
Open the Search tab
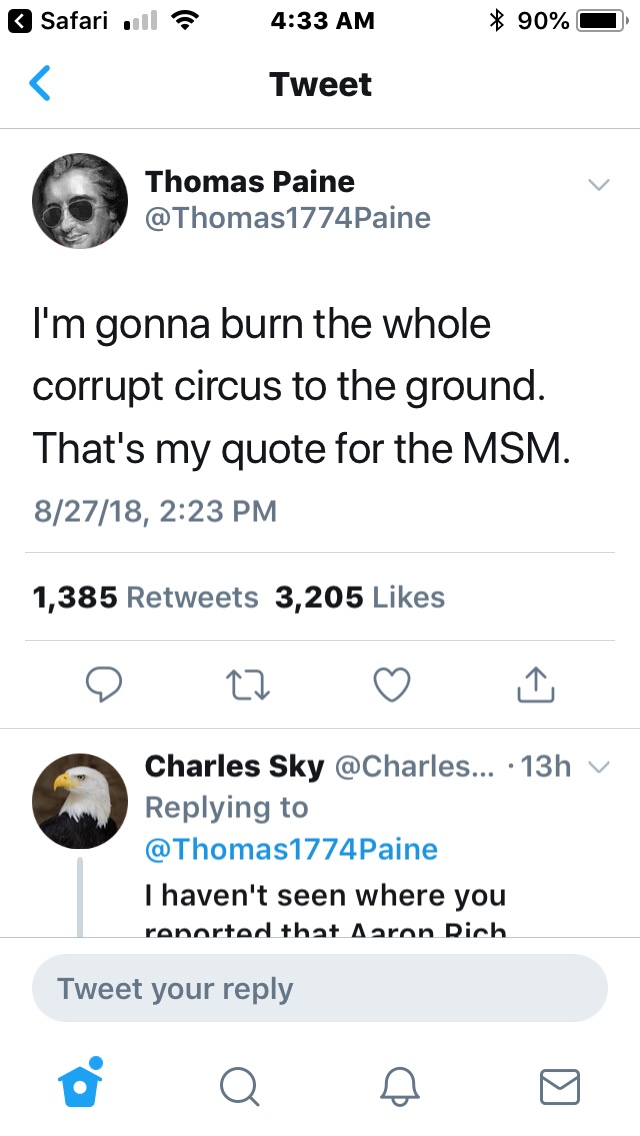click(x=240, y=1086)
